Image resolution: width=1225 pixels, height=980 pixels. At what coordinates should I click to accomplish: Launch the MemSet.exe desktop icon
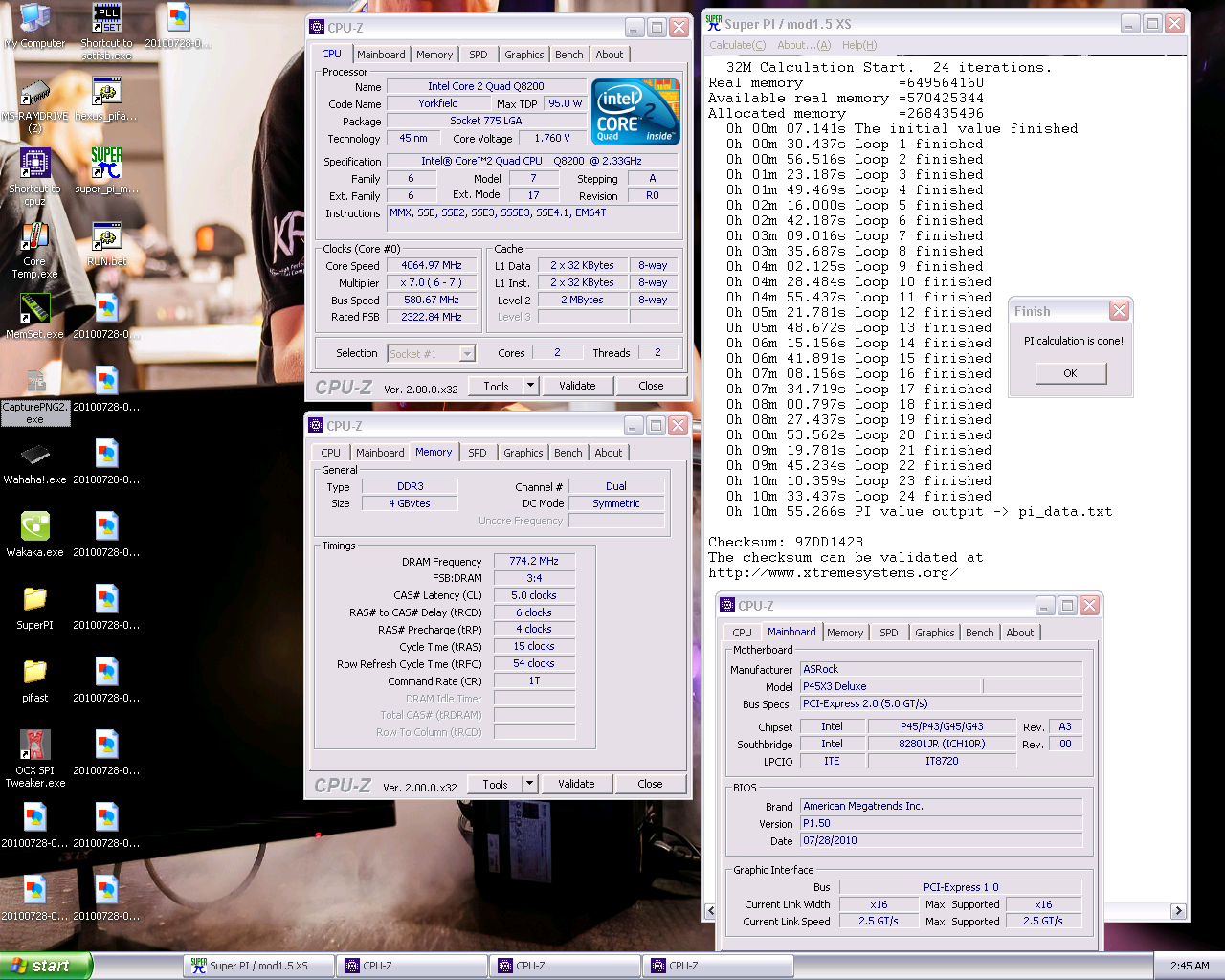pyautogui.click(x=35, y=317)
